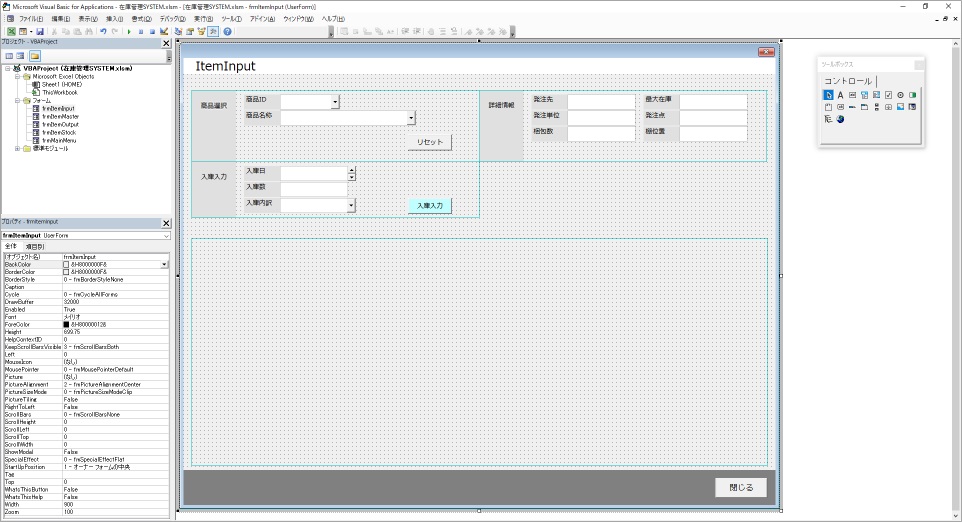962x522 pixels.
Task: Switch to the 項目別 properties tab
Action: click(34, 247)
